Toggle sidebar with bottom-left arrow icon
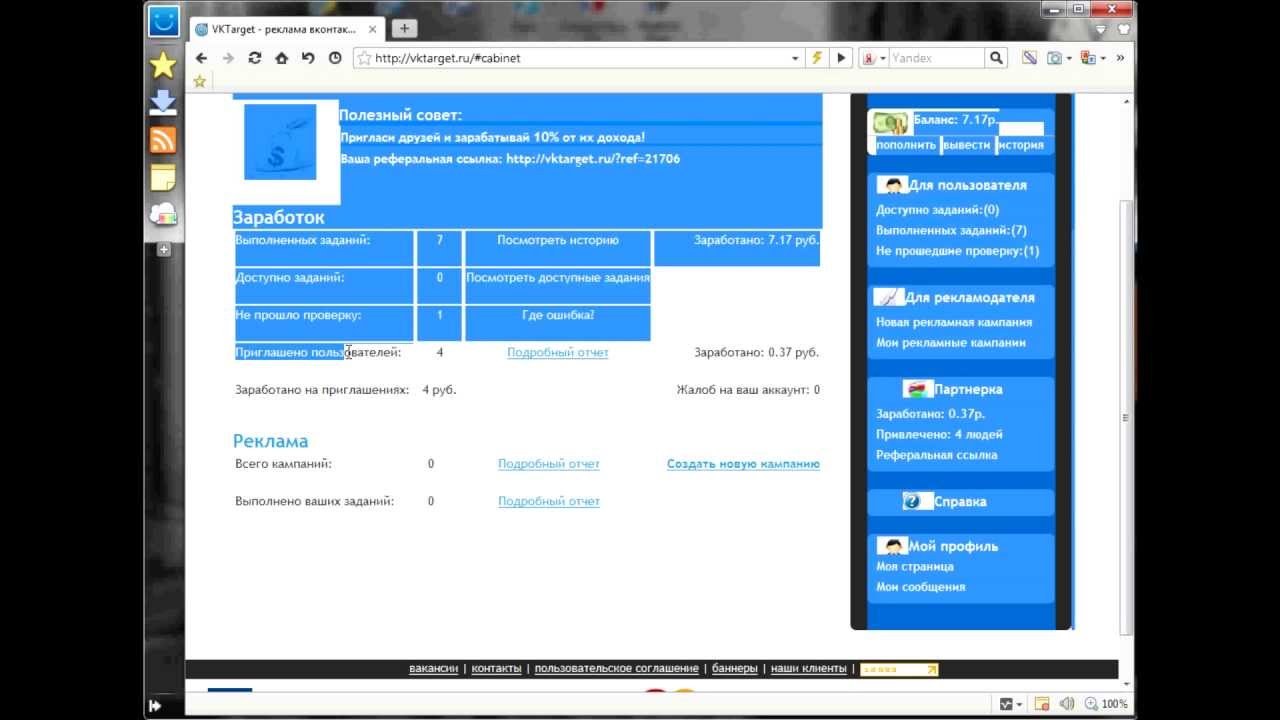Screen dimensions: 1280x720 155,706
